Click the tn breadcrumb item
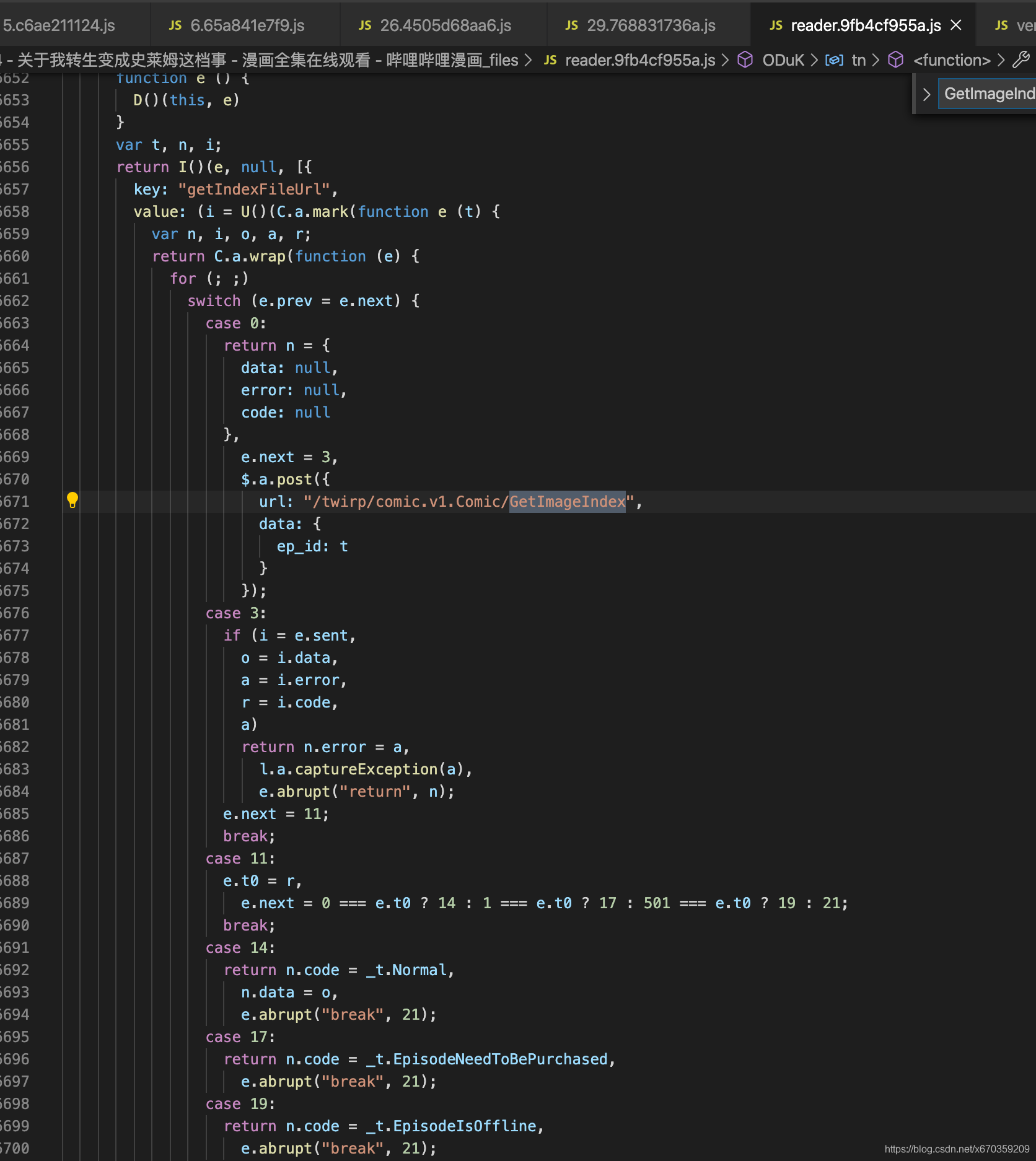 858,60
